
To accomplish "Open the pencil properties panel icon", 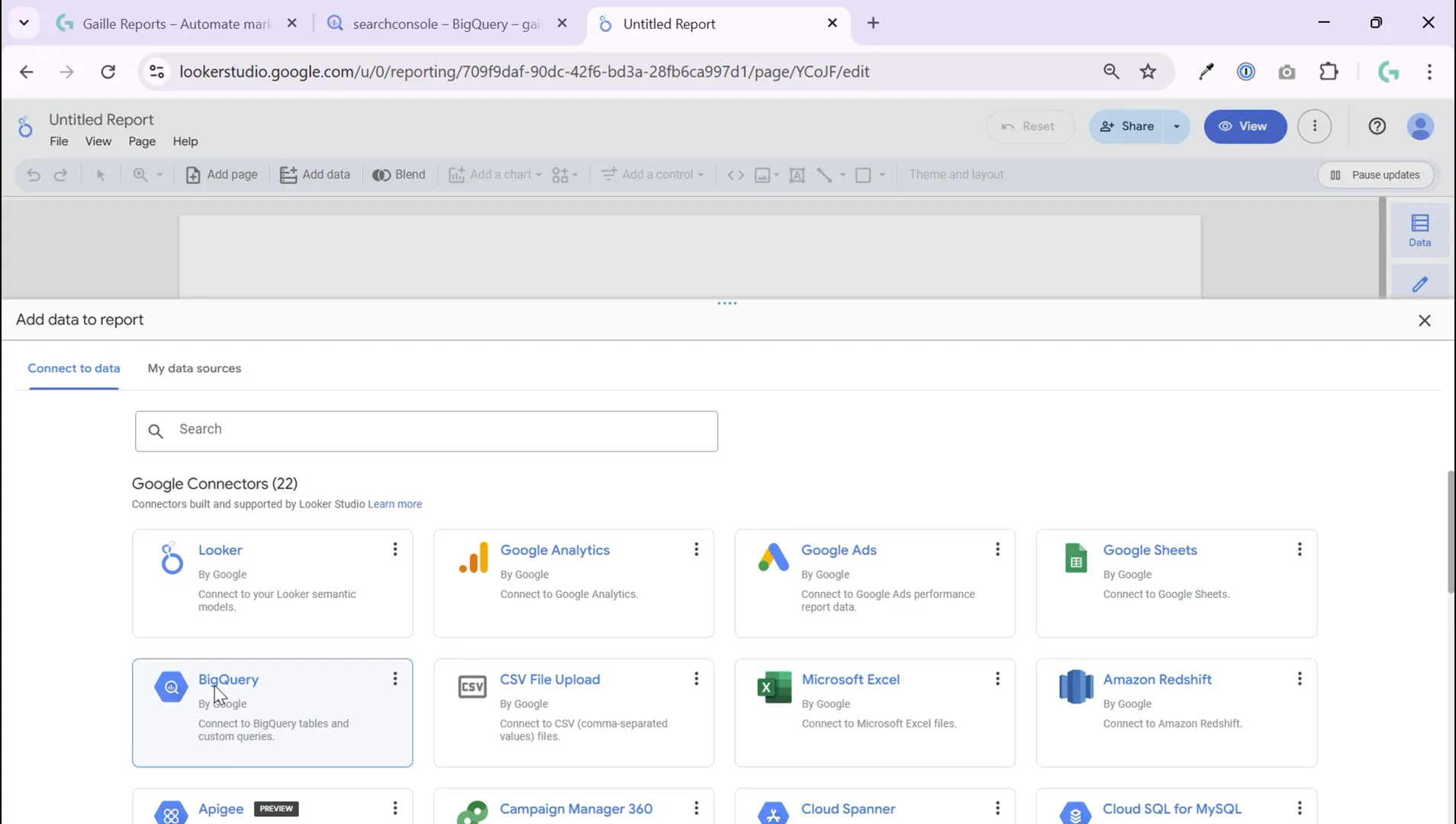I will click(1419, 284).
